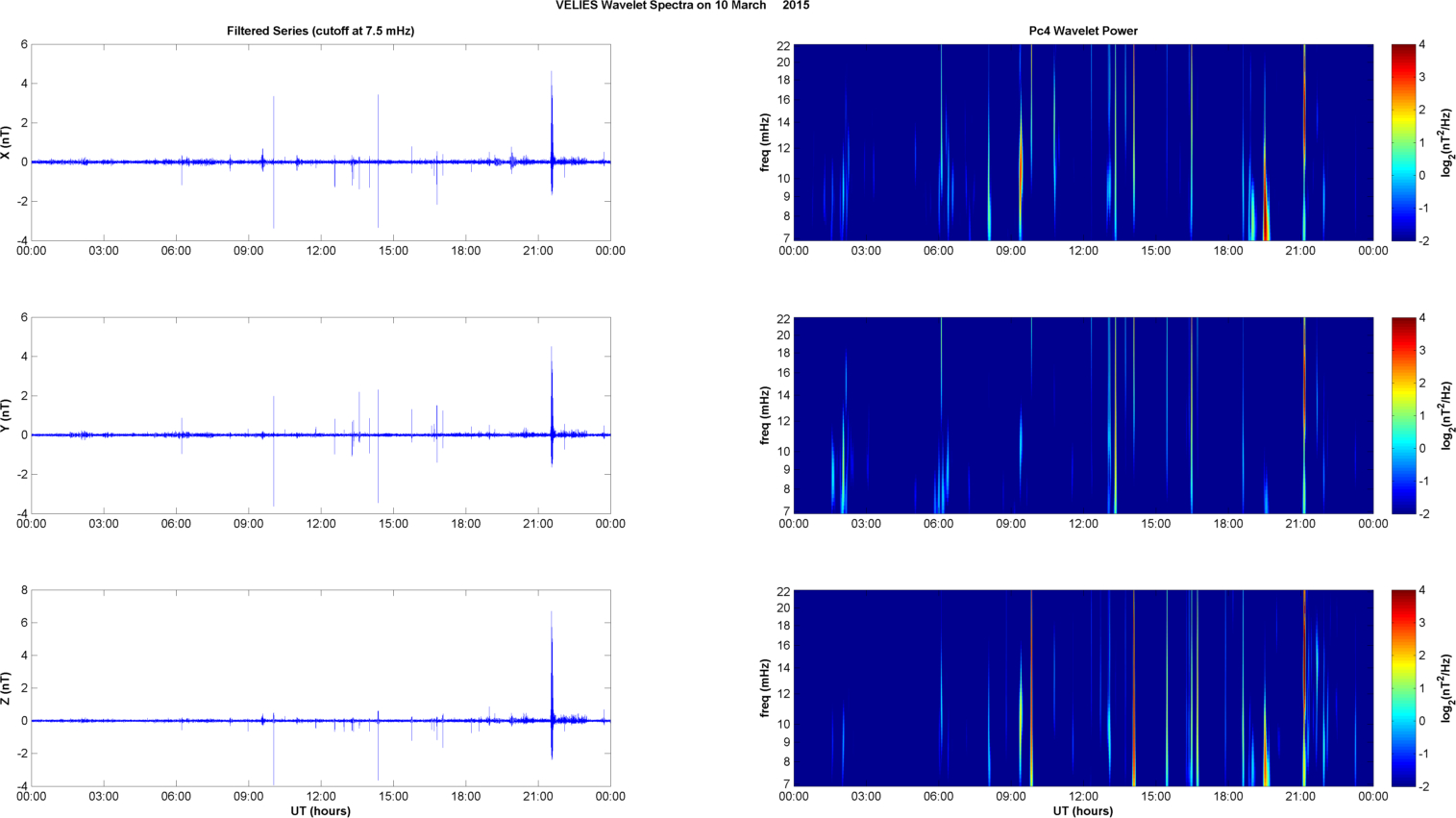Click 'UT (hours)' label under bottom wavelet plot
Image resolution: width=1456 pixels, height=818 pixels.
[1083, 810]
